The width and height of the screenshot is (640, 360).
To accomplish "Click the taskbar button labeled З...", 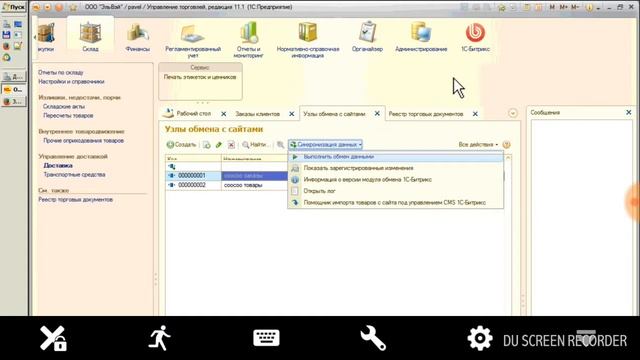I will (x=13, y=102).
